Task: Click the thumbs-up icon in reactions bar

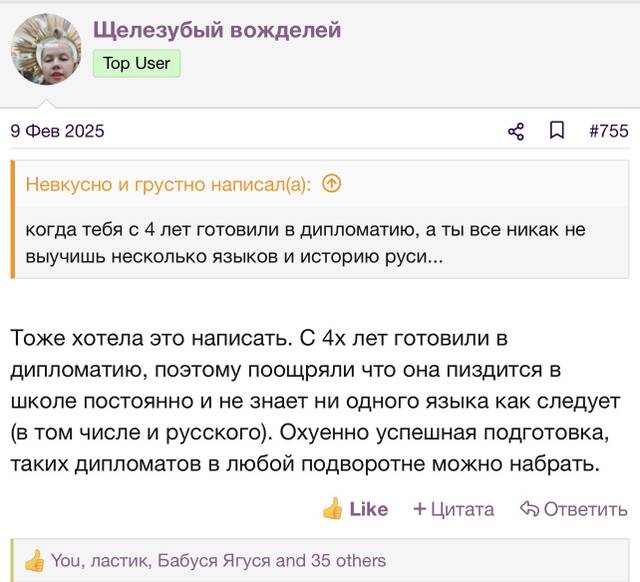Action: coord(34,561)
